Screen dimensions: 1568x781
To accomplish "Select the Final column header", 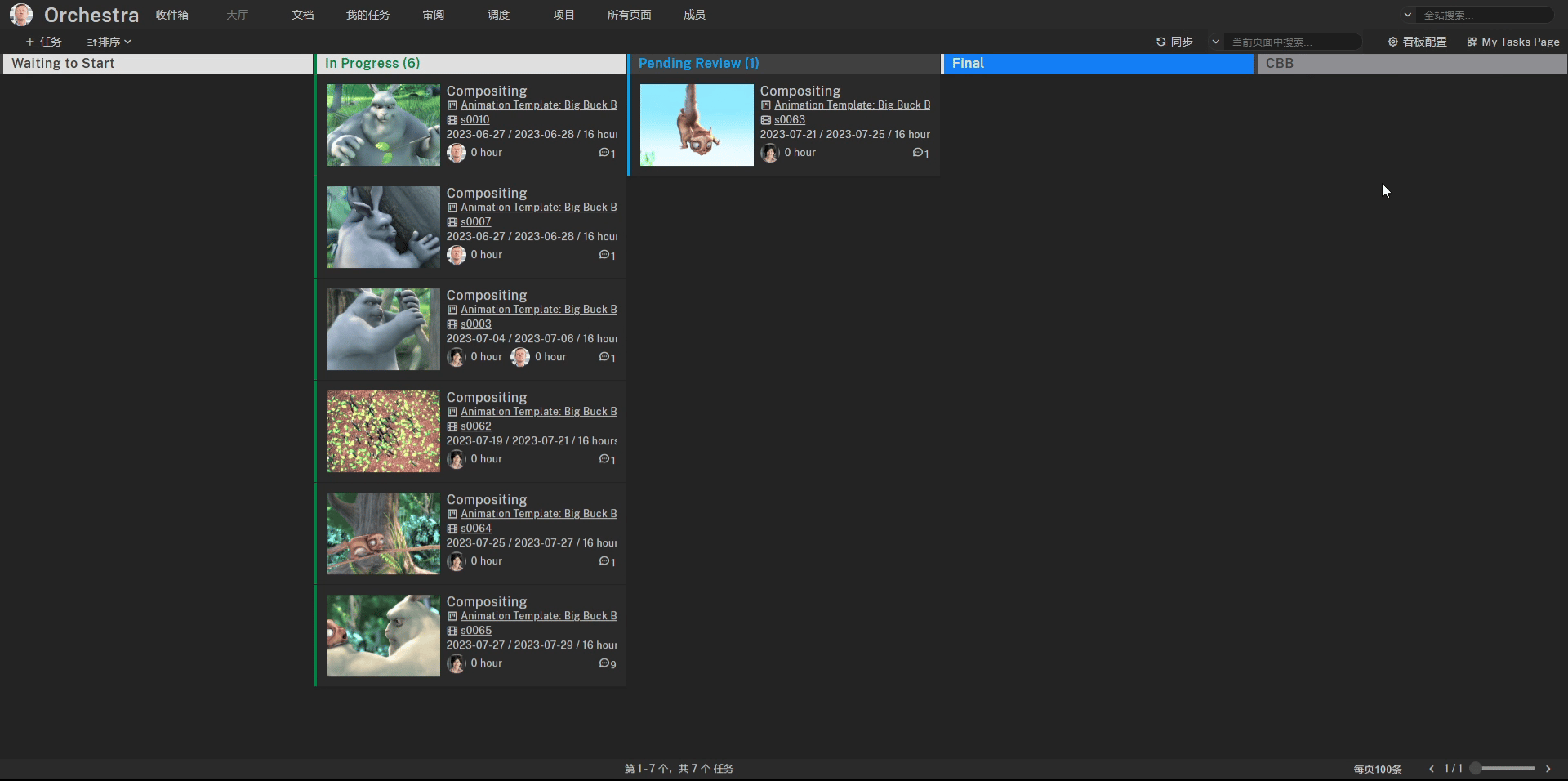I will 1098,64.
